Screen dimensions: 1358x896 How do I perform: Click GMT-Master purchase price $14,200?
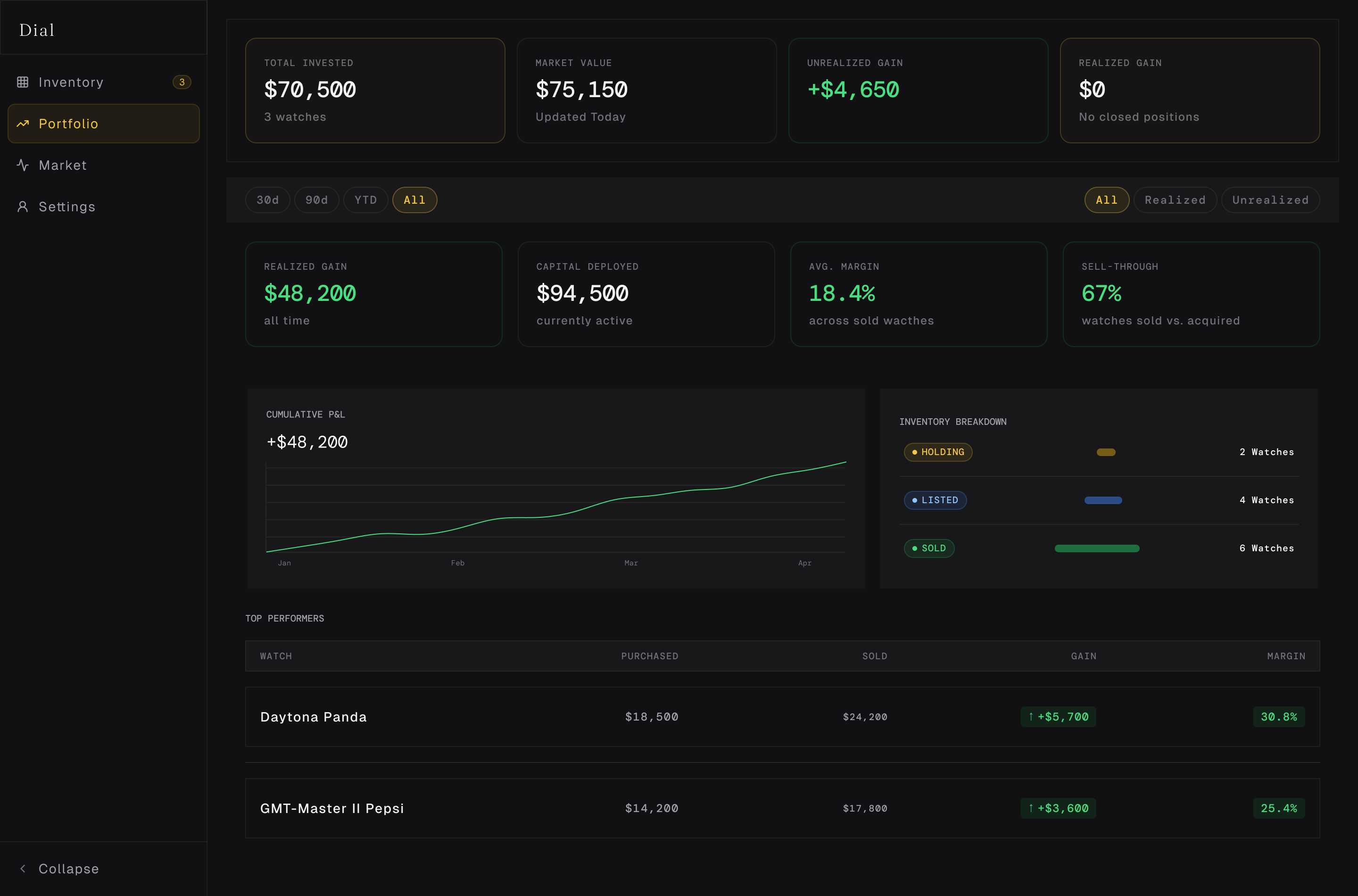tap(651, 808)
